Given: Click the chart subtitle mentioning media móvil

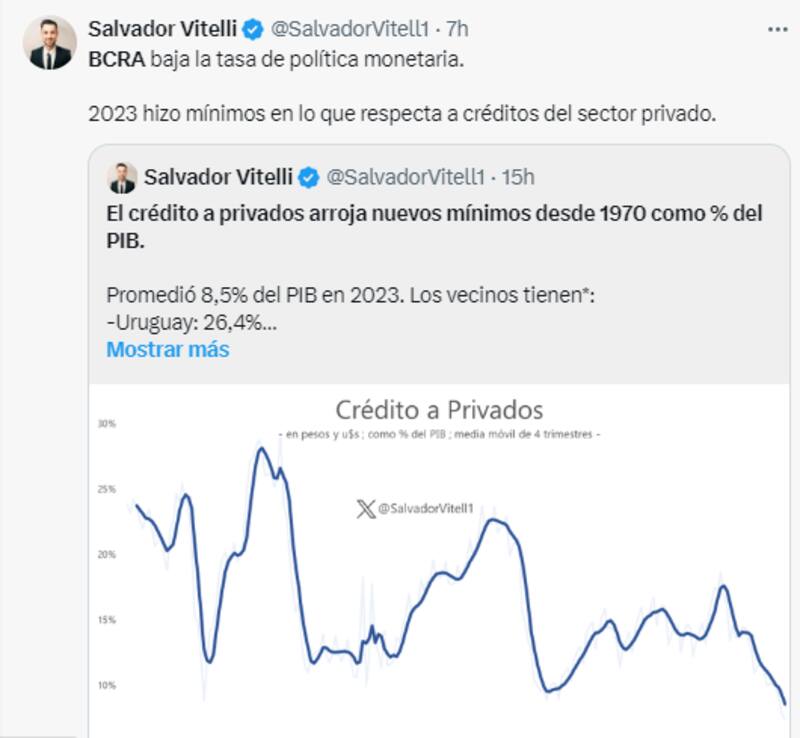Looking at the screenshot, I should point(439,434).
